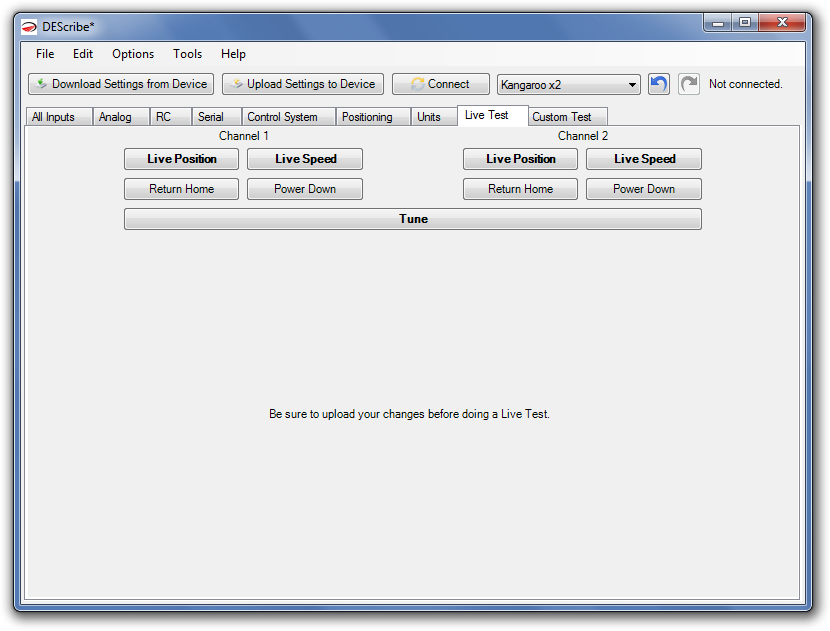Open the Tools menu

pyautogui.click(x=187, y=54)
